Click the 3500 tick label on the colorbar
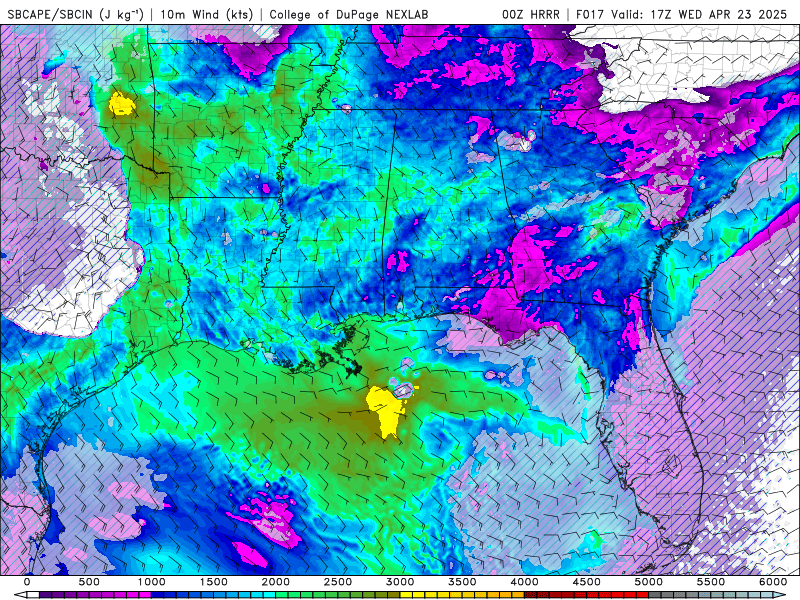The height and width of the screenshot is (600, 800). pyautogui.click(x=463, y=582)
